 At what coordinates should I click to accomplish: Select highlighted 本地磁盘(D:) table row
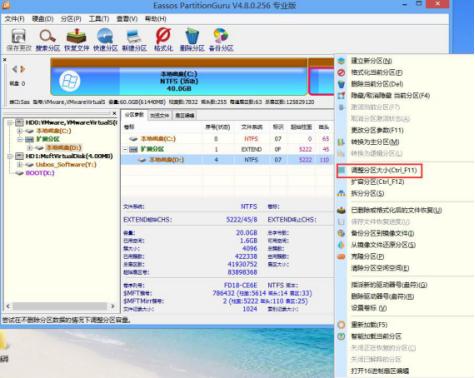[227, 160]
